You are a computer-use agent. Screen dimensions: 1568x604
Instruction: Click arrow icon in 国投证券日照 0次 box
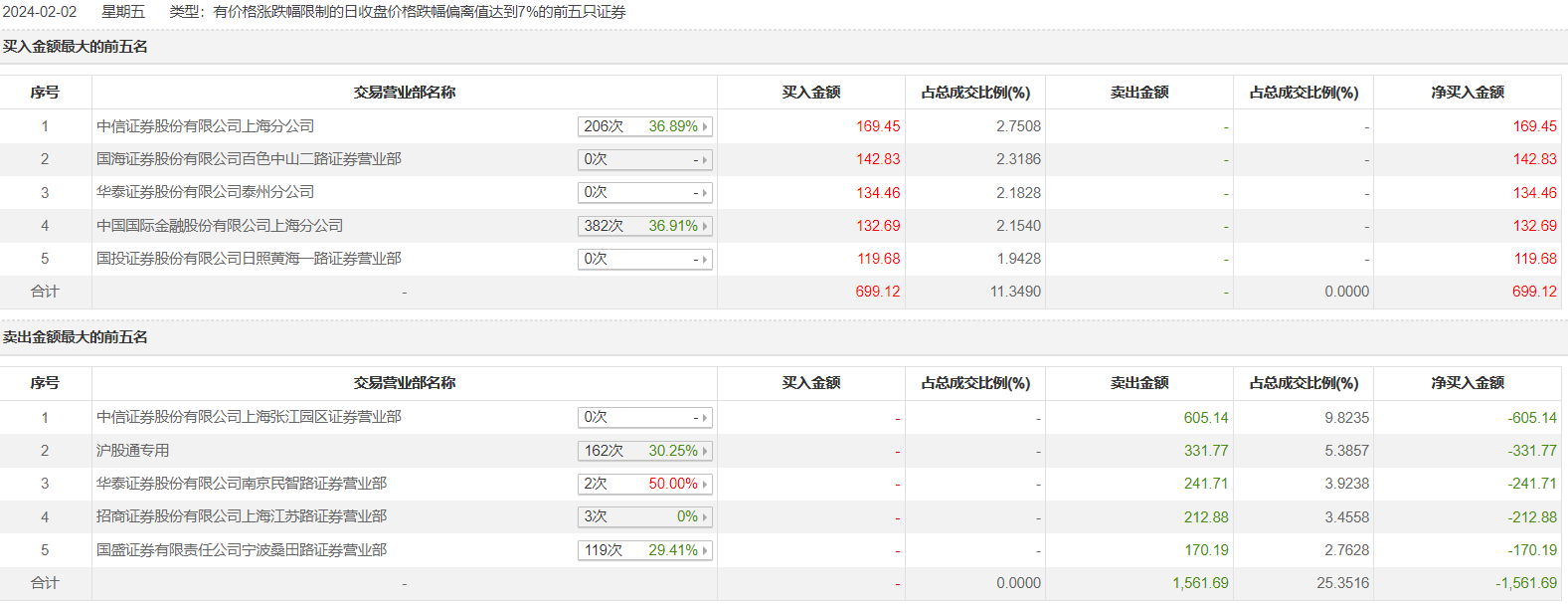(705, 260)
